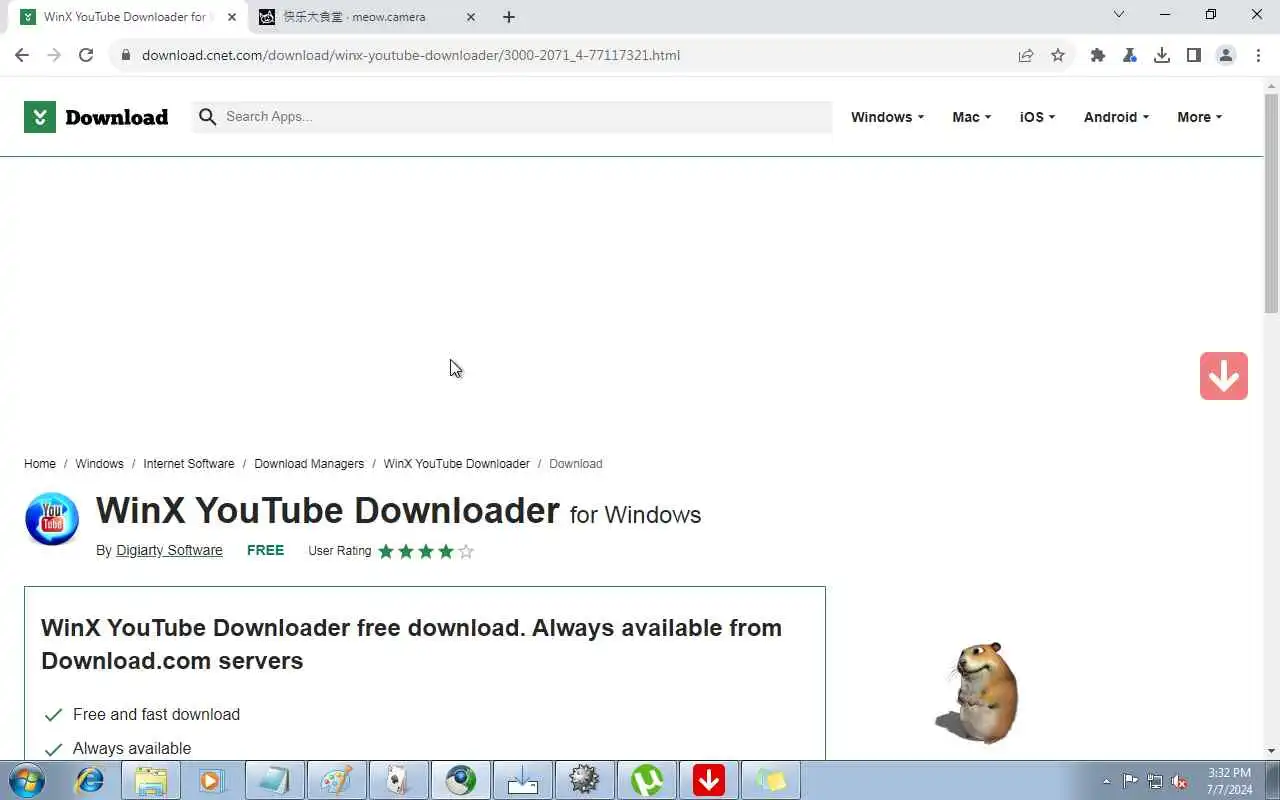This screenshot has height=800, width=1280.
Task: Open the Paint palette taskbar icon
Action: pos(337,780)
